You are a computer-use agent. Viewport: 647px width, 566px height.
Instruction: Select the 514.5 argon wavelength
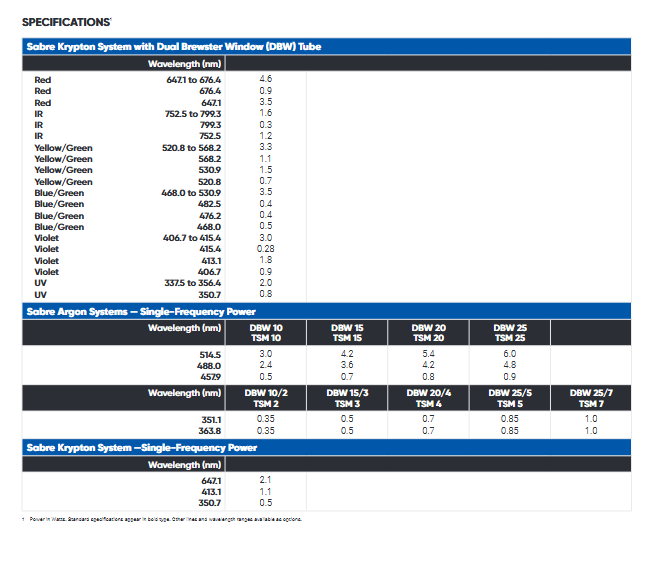210,355
